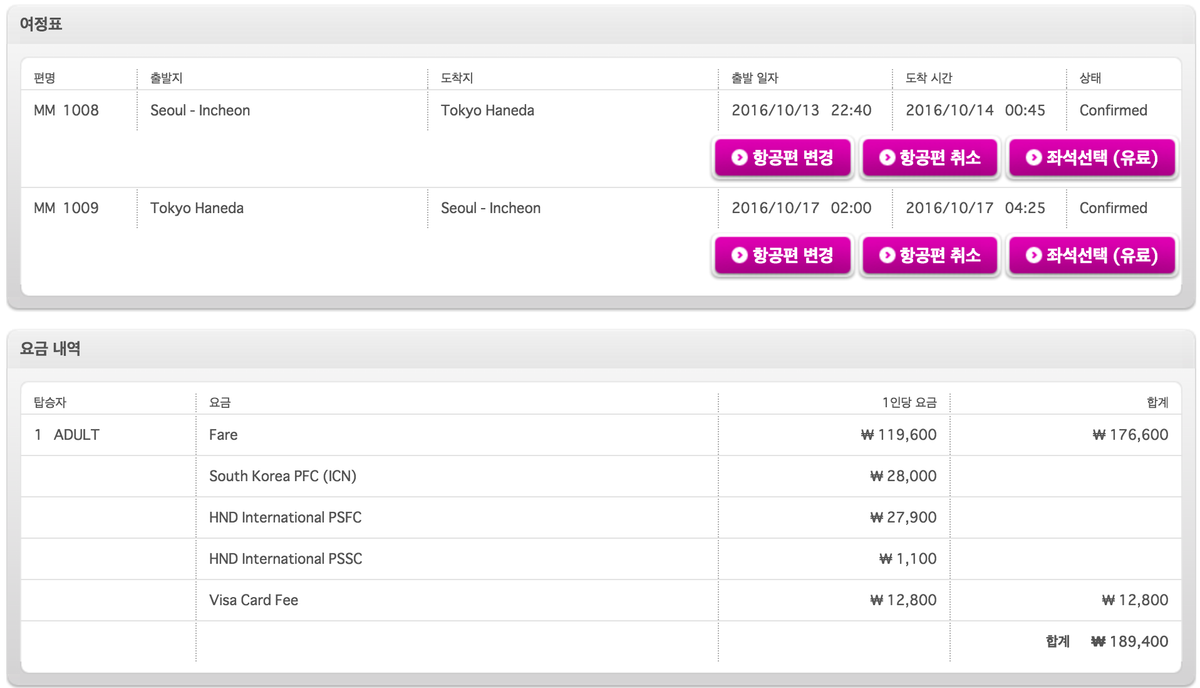The width and height of the screenshot is (1200, 688).
Task: Click flight number MM 1009
Action: [x=66, y=209]
